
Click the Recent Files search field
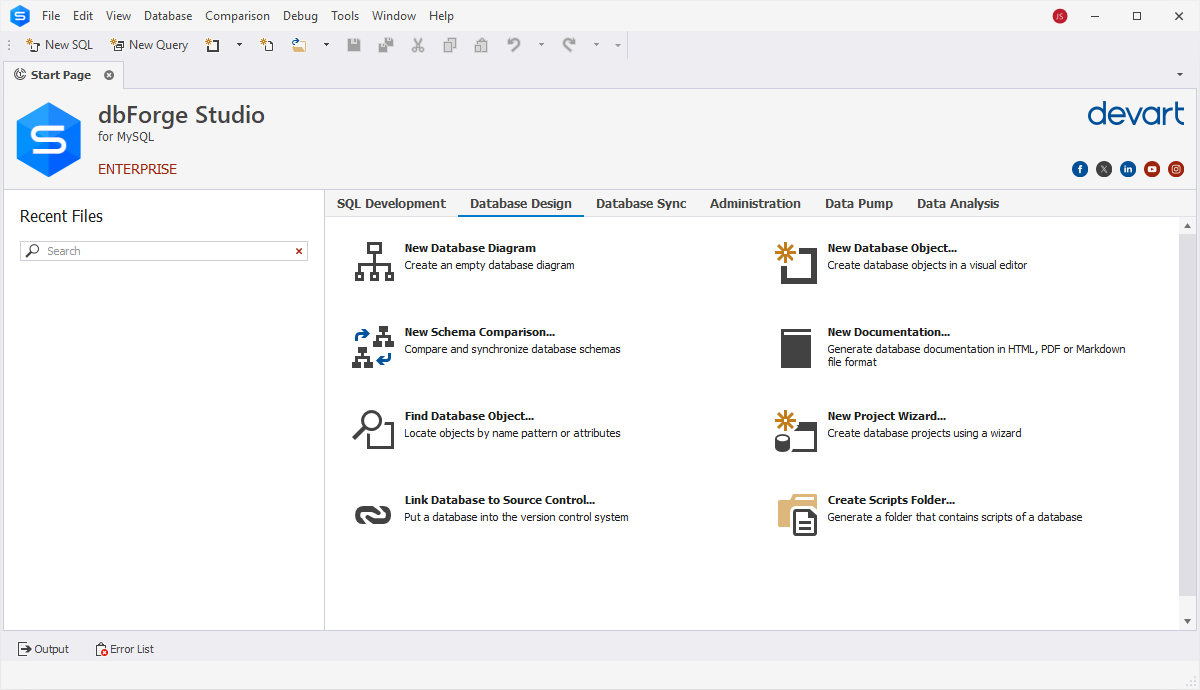(164, 251)
